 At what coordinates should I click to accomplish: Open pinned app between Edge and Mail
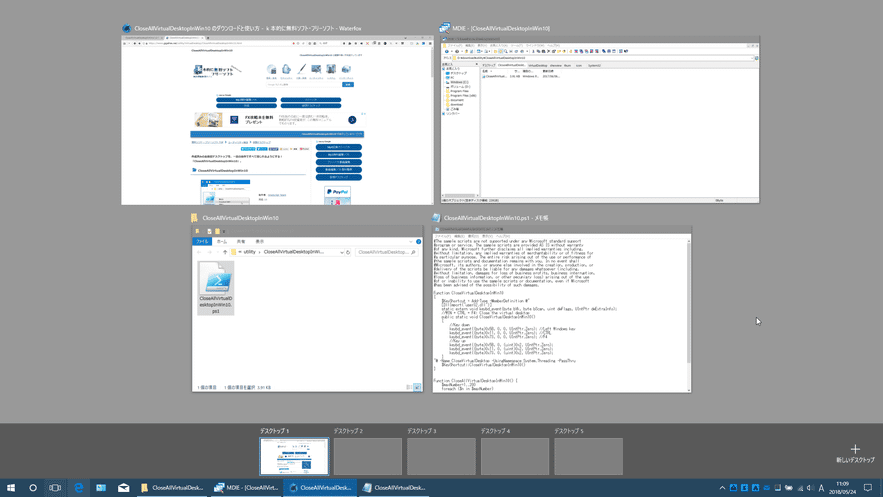click(101, 487)
